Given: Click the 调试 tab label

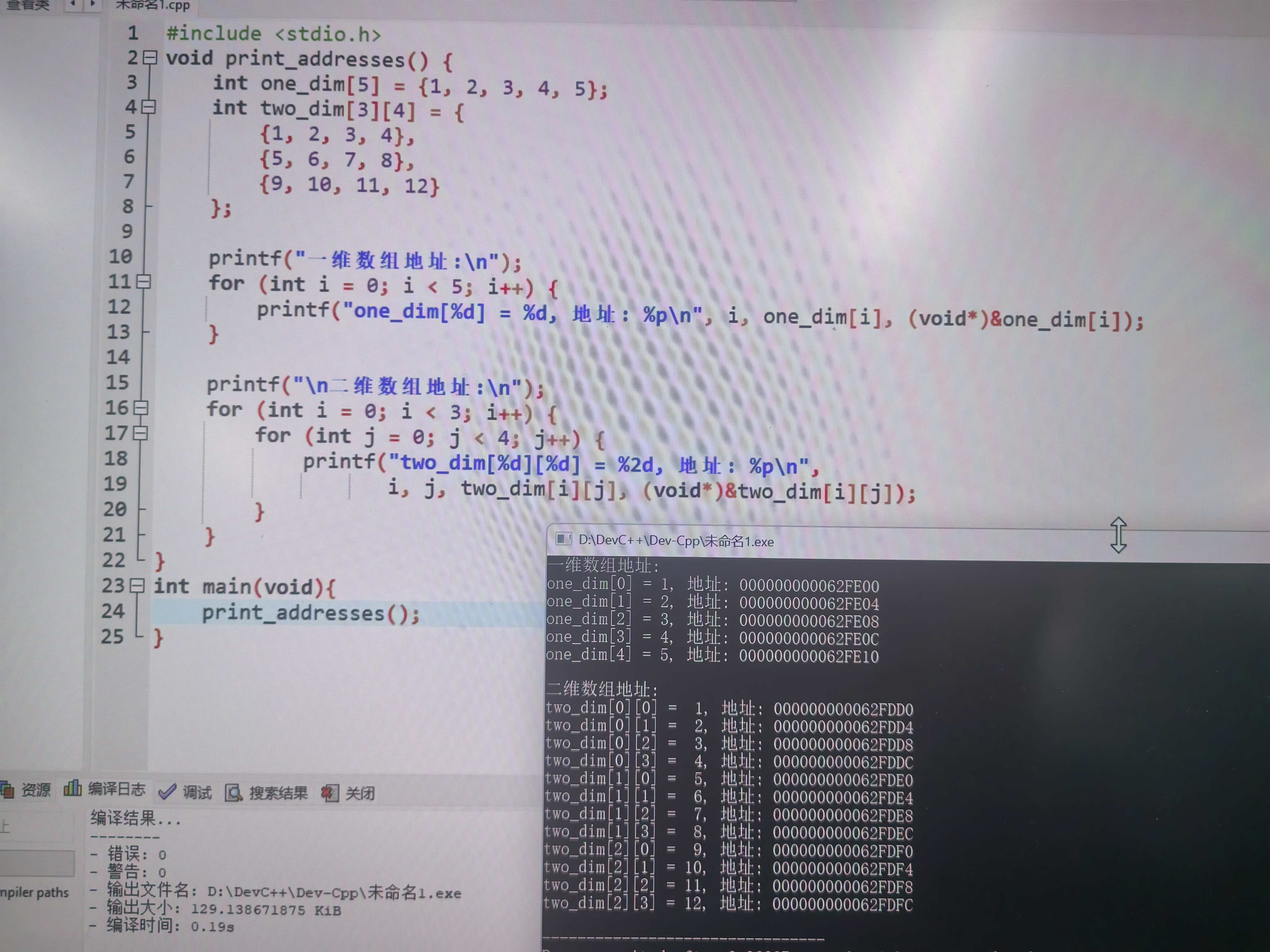Looking at the screenshot, I should pos(197,793).
